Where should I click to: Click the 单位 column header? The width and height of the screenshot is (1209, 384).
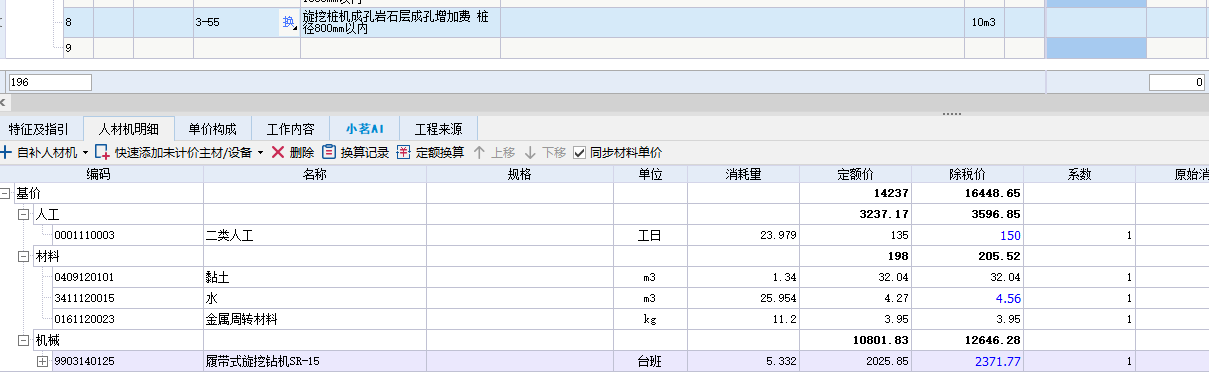coord(651,173)
